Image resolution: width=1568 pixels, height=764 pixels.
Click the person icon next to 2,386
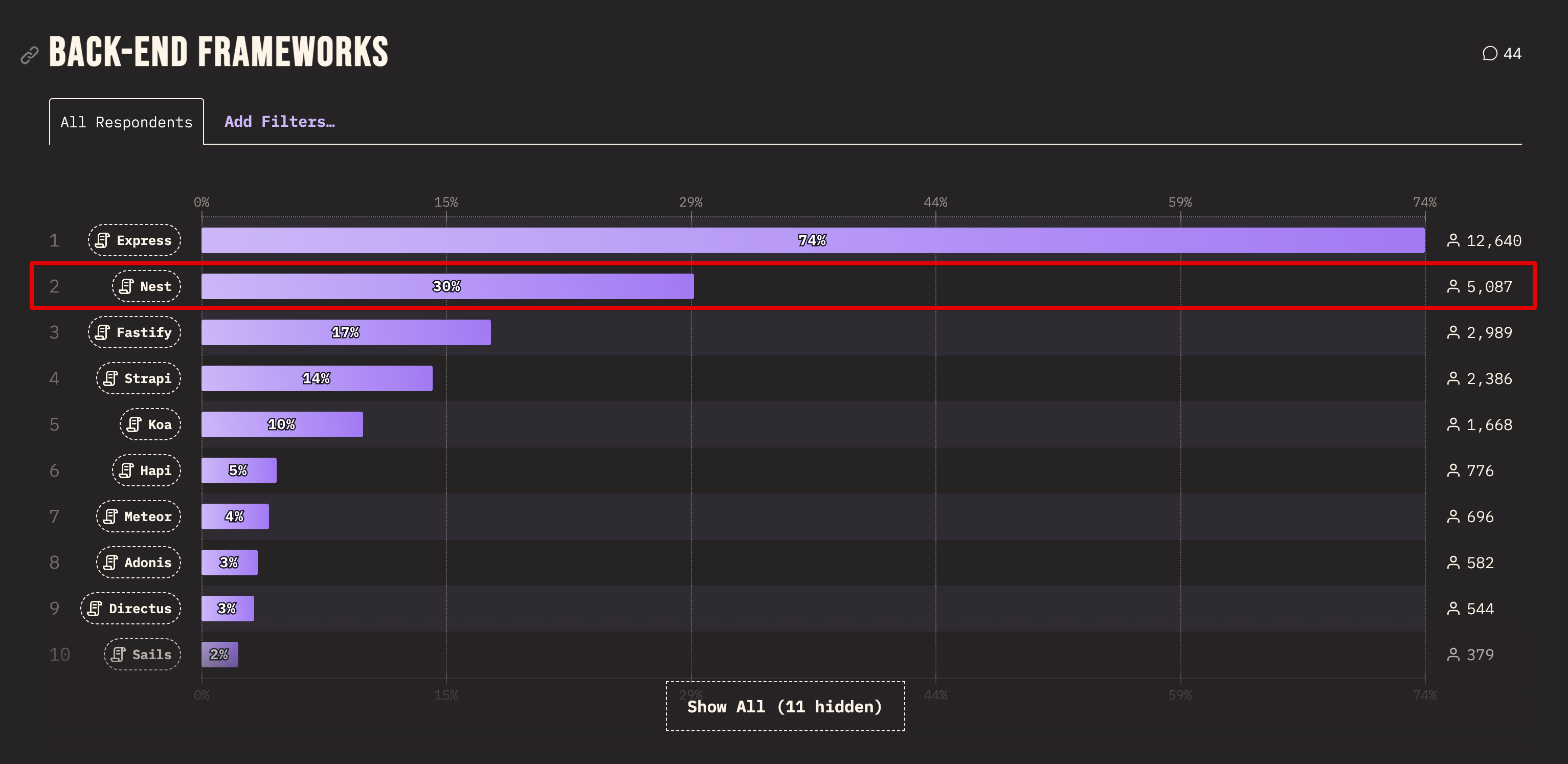click(1453, 378)
